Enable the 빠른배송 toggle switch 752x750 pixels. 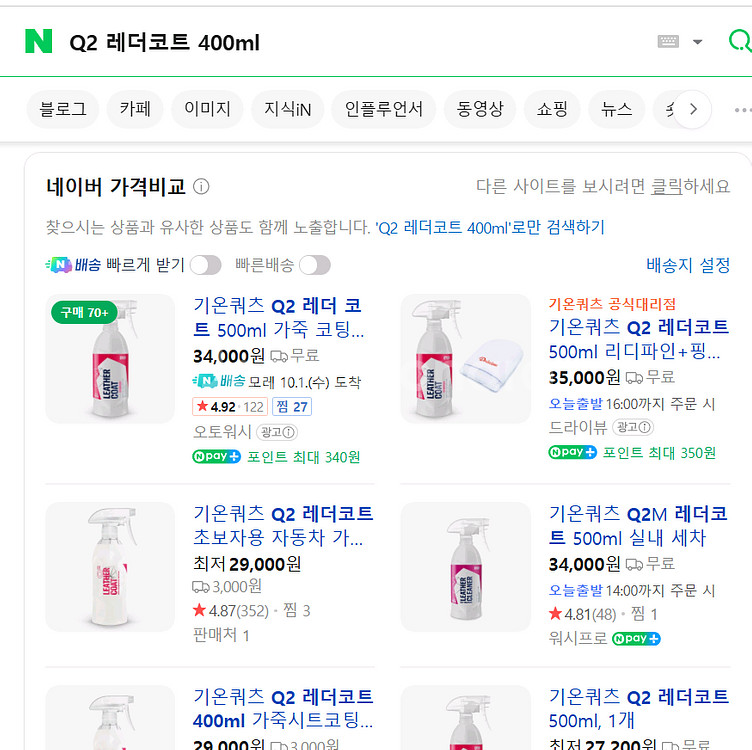[x=314, y=265]
